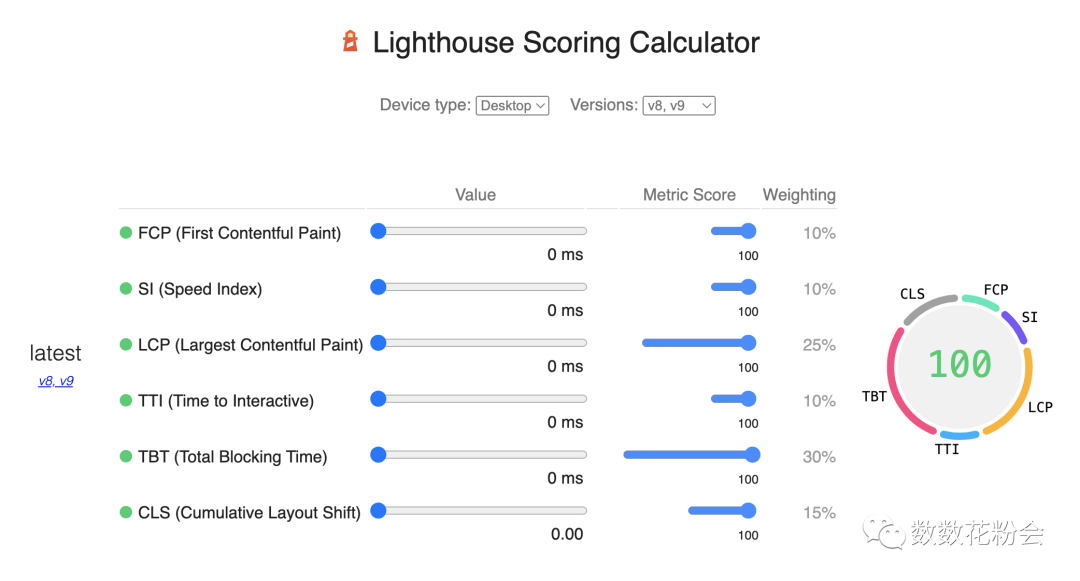Open the Device type dropdown

pyautogui.click(x=512, y=105)
